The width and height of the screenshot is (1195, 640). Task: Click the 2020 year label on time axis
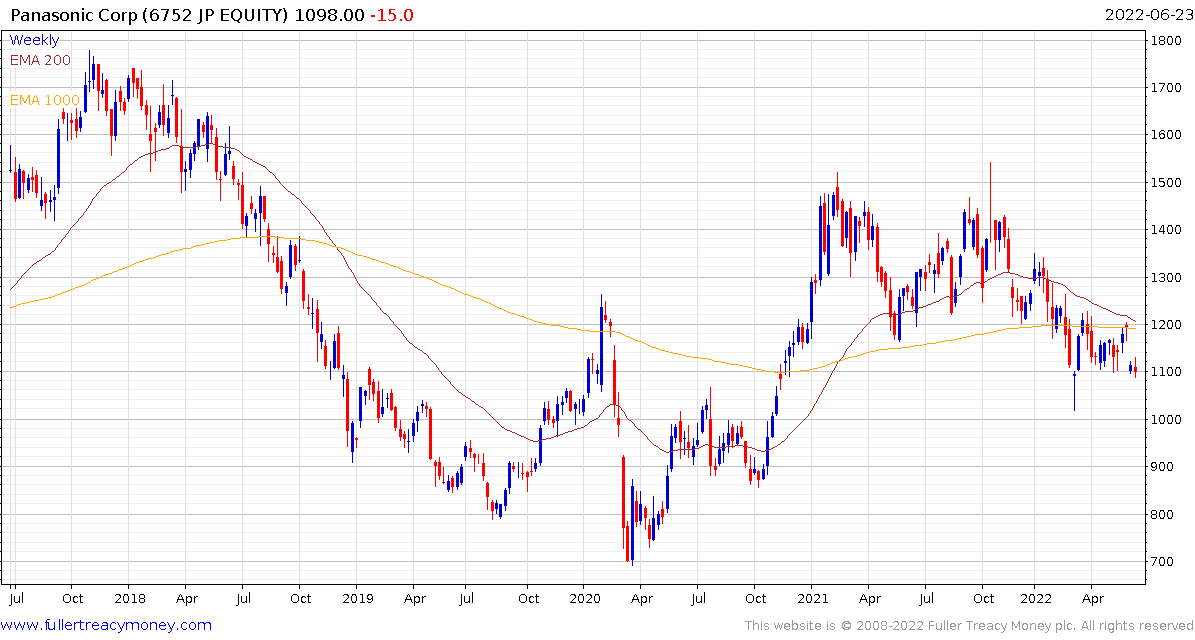pos(584,599)
